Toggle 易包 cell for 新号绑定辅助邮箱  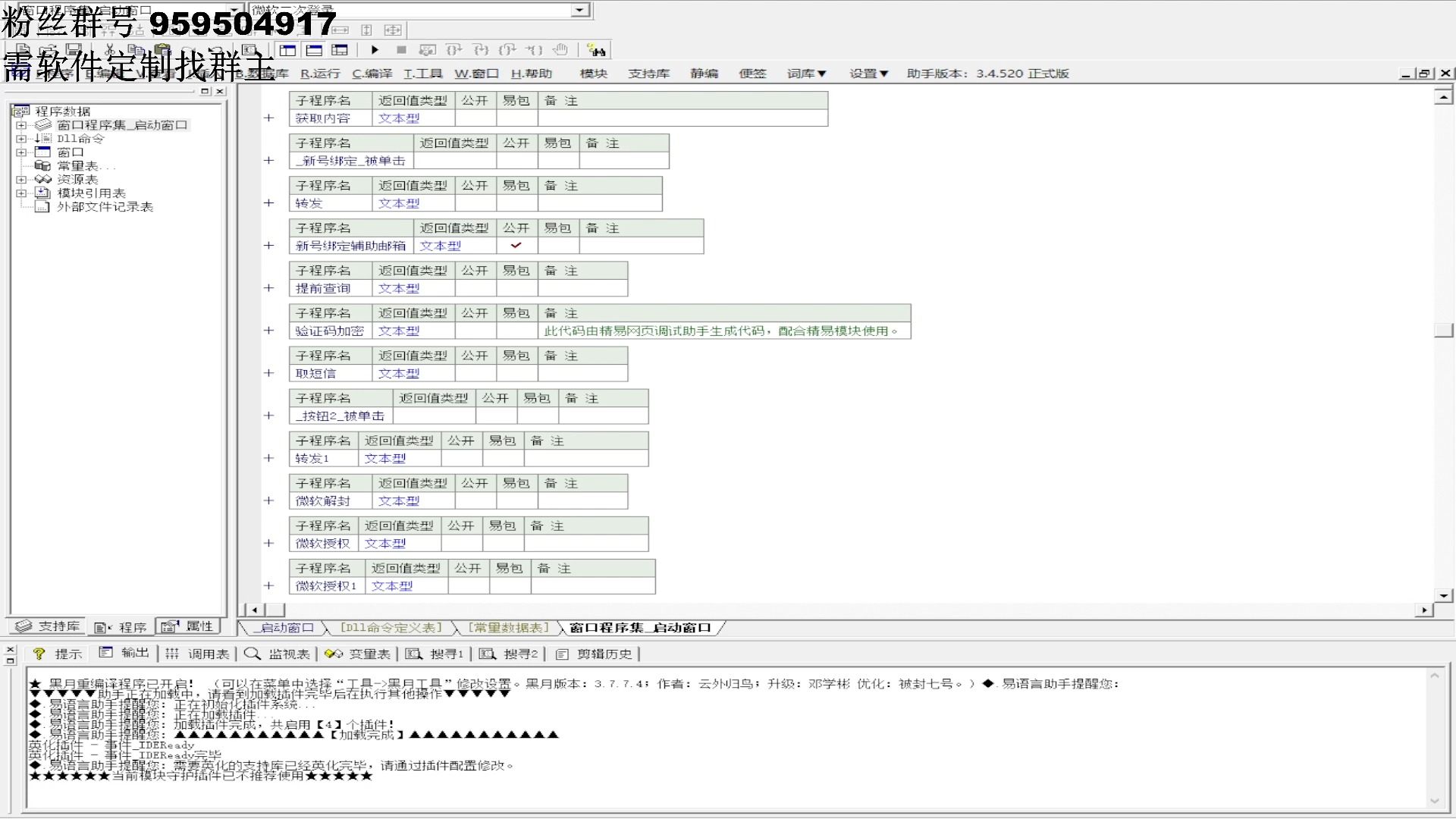pos(559,246)
